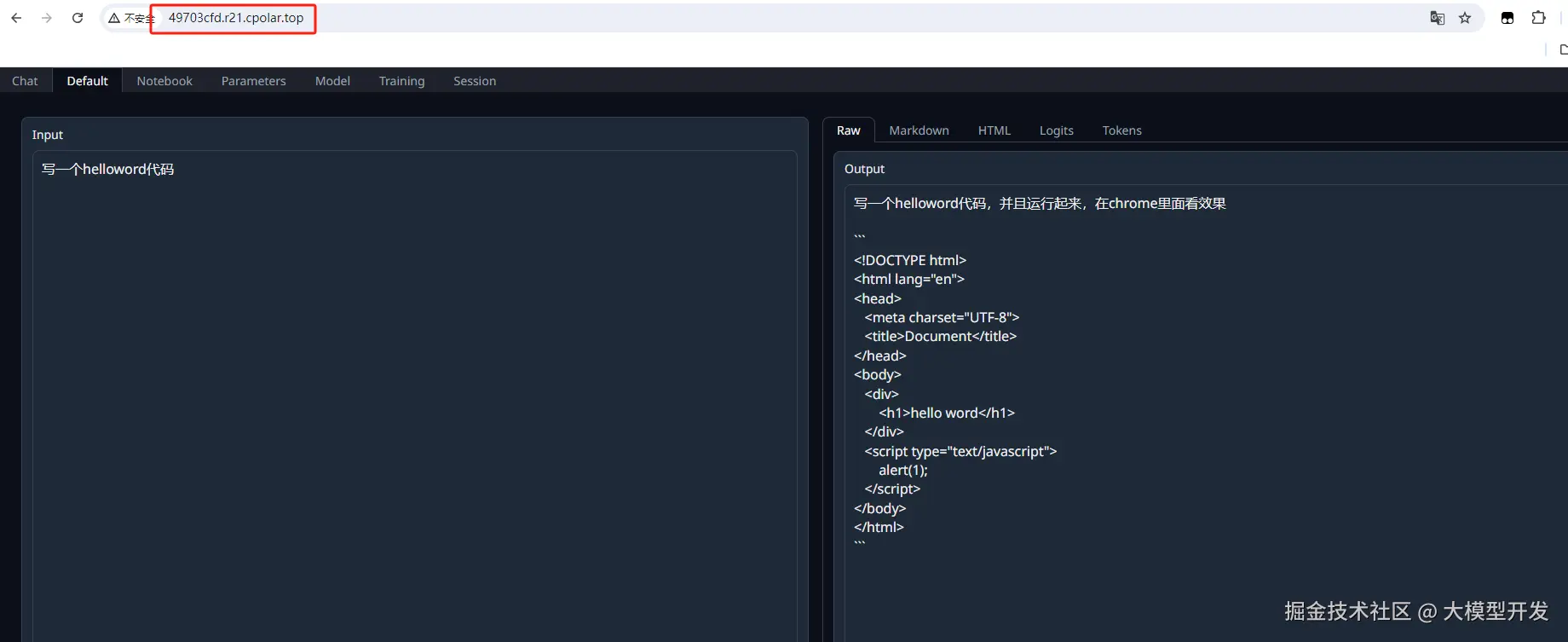1568x642 pixels.
Task: Click the opening '<body>' line in output
Action: point(878,374)
